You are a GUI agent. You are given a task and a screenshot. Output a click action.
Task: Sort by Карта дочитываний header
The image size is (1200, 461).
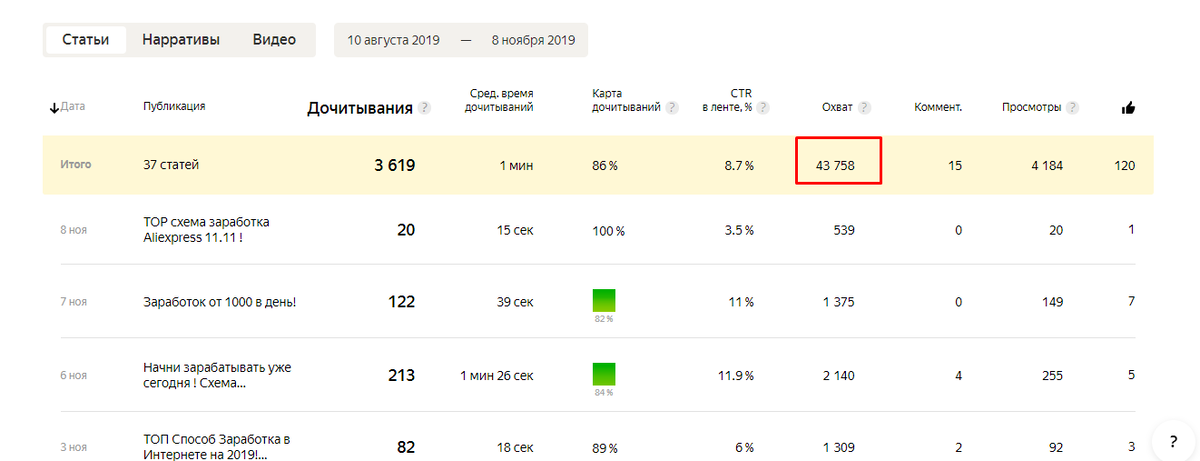click(626, 100)
